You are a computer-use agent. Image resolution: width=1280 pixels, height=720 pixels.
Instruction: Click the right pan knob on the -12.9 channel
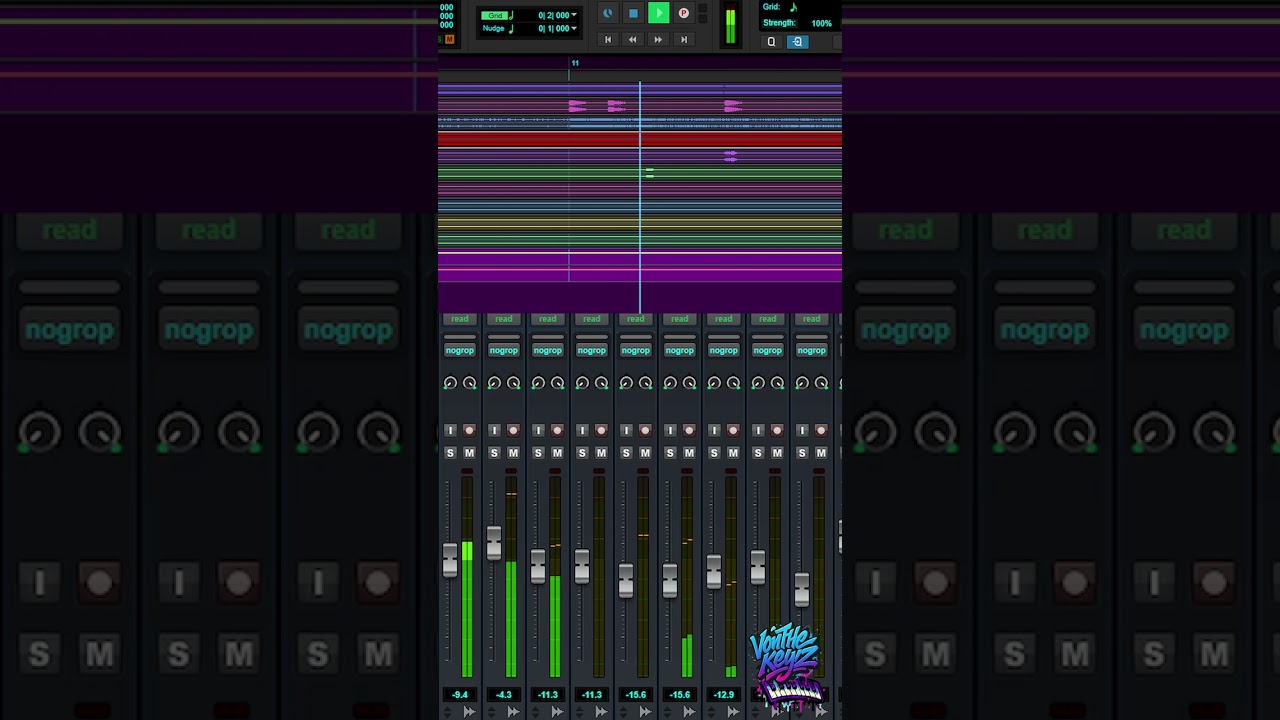tap(733, 383)
